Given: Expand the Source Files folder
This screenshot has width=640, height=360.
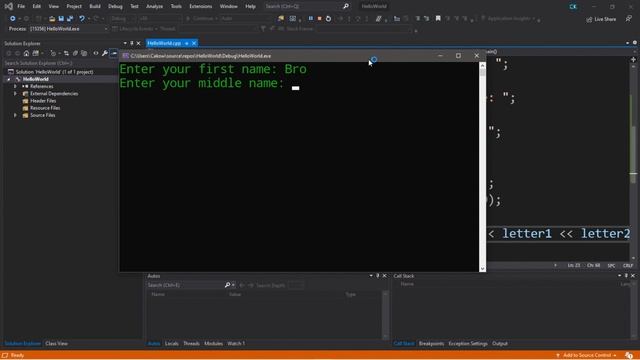Looking at the screenshot, I should [16, 116].
